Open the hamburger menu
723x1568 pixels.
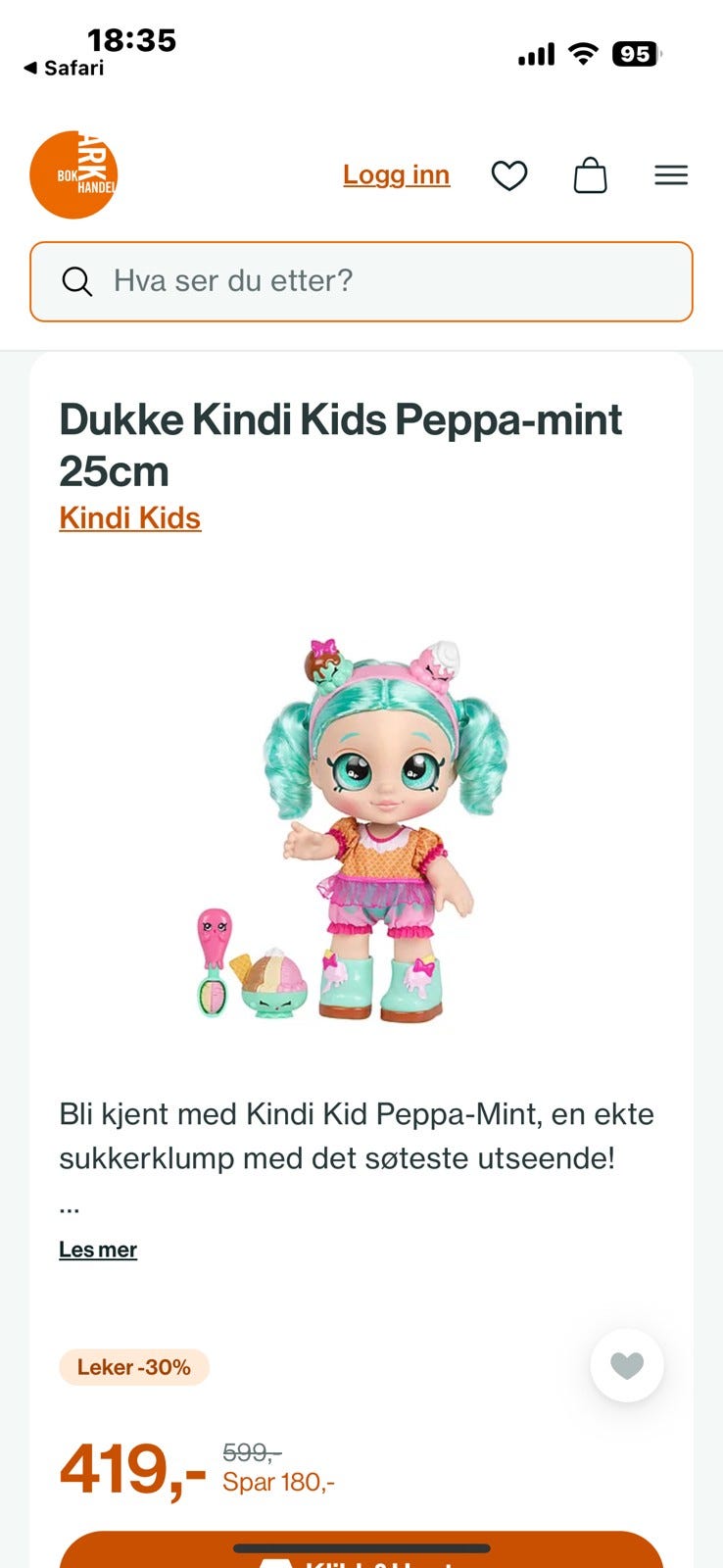tap(671, 175)
